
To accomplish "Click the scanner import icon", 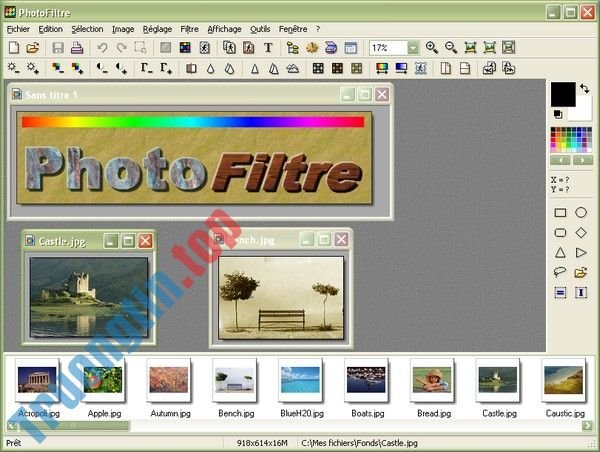I will [331, 48].
